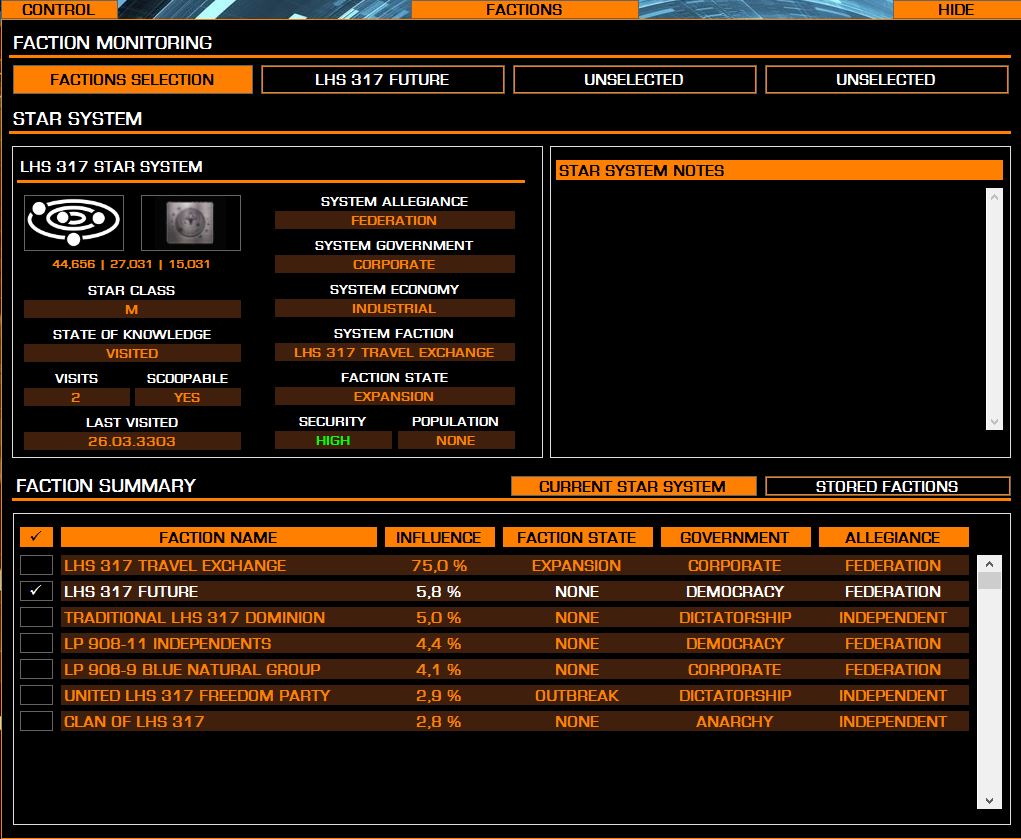Select the first Unselected faction slot
This screenshot has width=1021, height=839.
(634, 79)
